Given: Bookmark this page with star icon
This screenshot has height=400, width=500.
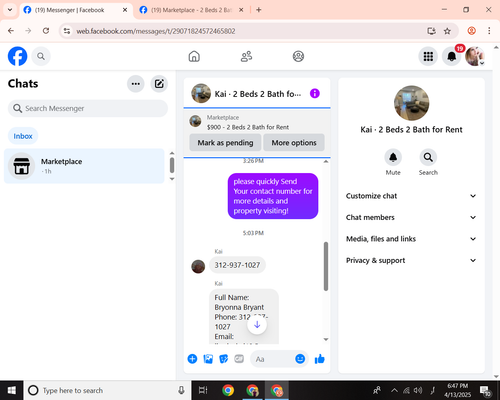Looking at the screenshot, I should coord(447,31).
